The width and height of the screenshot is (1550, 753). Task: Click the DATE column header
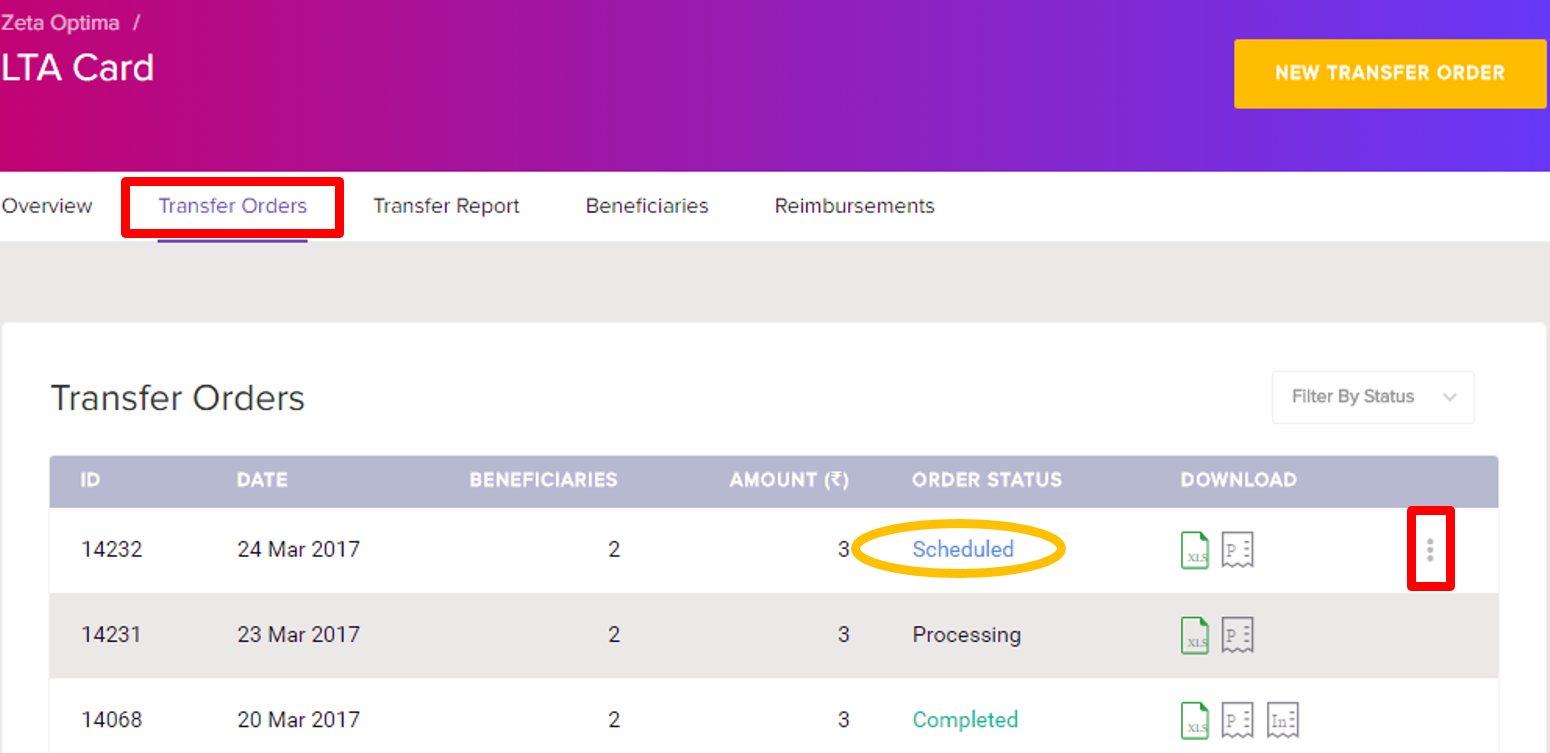click(262, 480)
